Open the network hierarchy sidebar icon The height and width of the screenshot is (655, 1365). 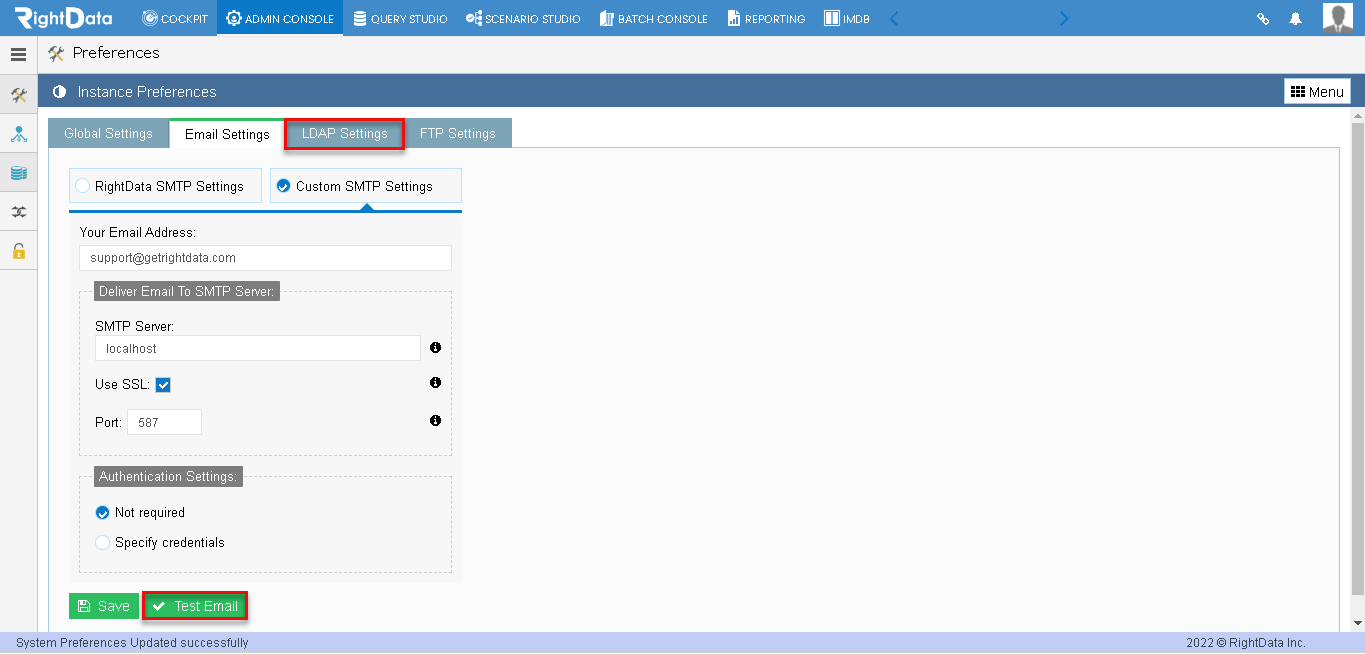pos(18,134)
